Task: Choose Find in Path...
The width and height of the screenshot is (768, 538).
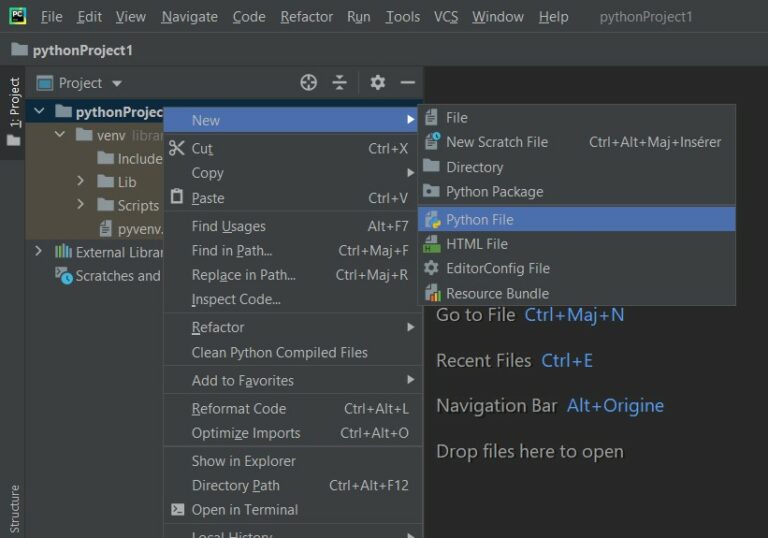Action: [x=290, y=250]
